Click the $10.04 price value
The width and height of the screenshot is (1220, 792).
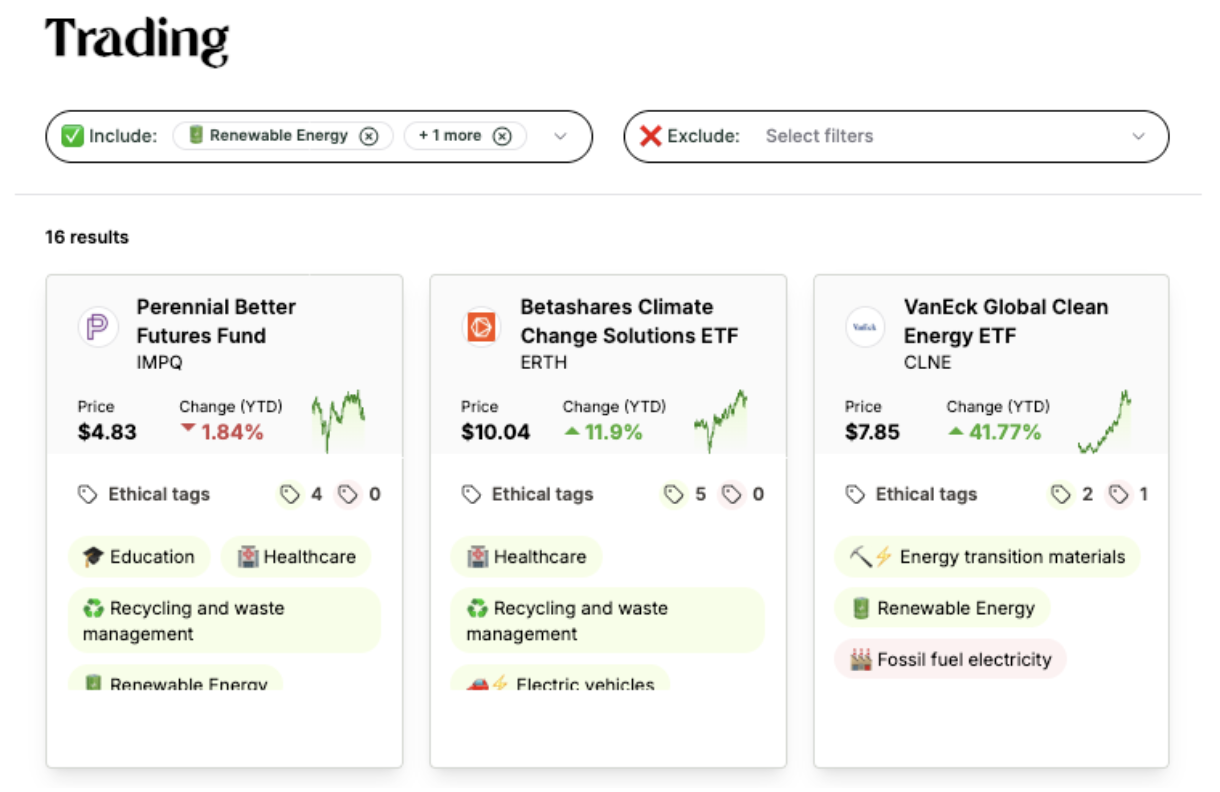(x=496, y=433)
